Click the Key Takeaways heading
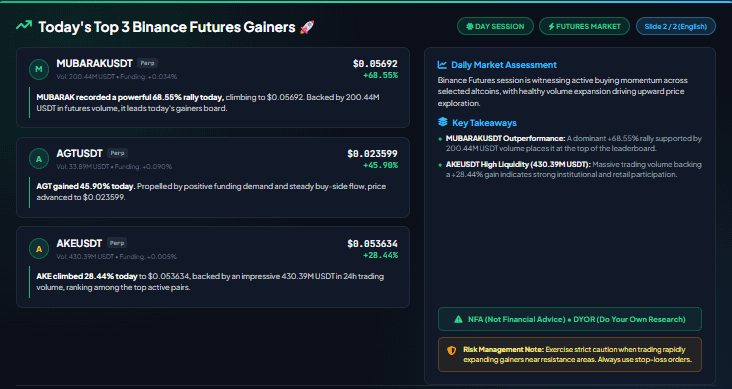Viewport: 732px width, 389px height. [484, 123]
